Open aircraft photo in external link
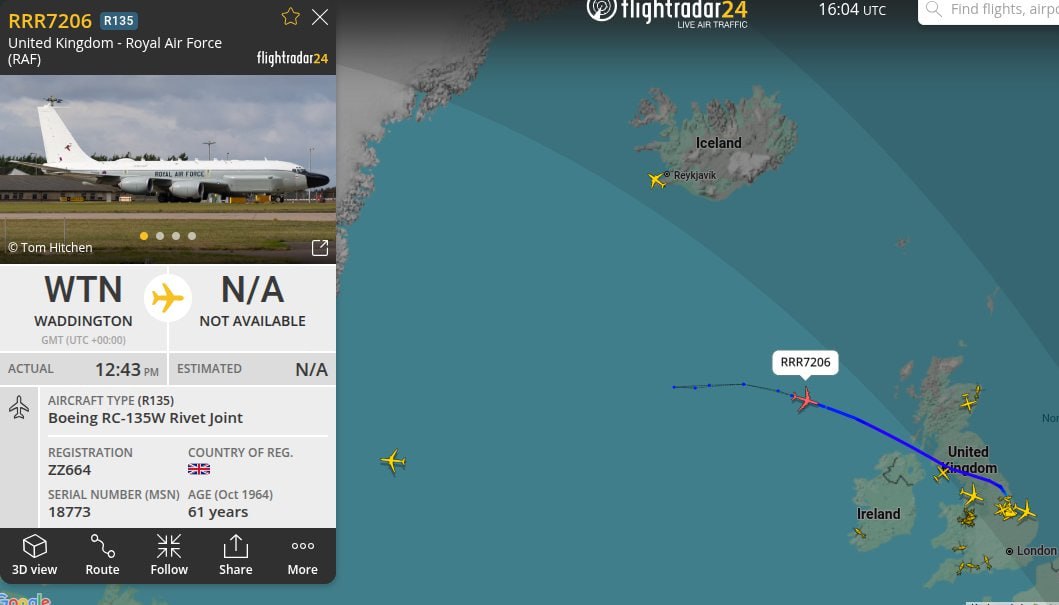 pyautogui.click(x=320, y=248)
